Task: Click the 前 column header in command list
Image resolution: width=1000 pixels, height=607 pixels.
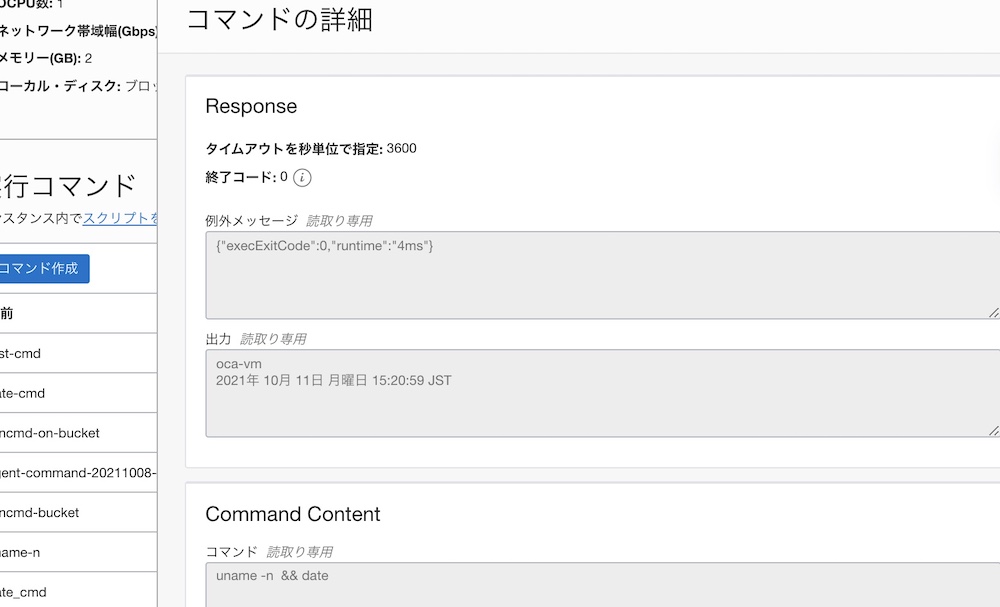Action: click(7, 313)
